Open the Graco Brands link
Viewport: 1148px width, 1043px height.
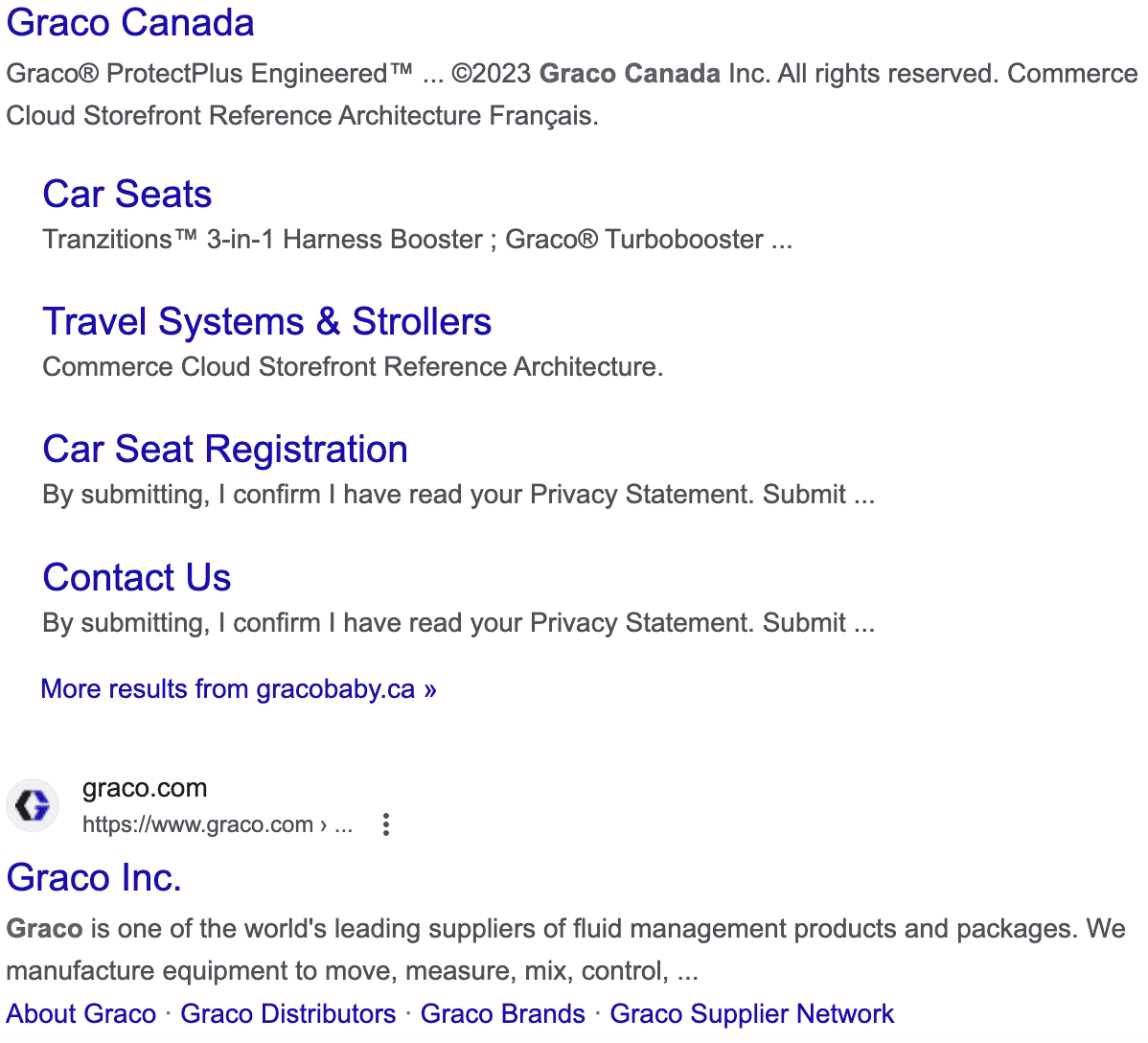(x=503, y=1014)
